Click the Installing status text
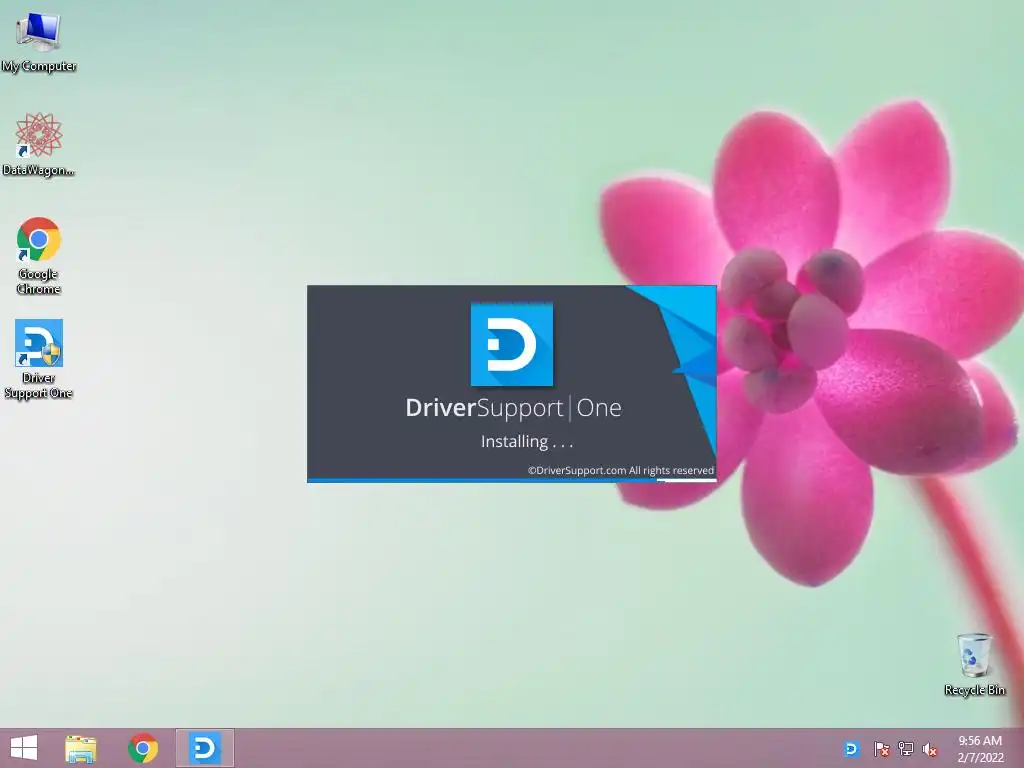 527,441
